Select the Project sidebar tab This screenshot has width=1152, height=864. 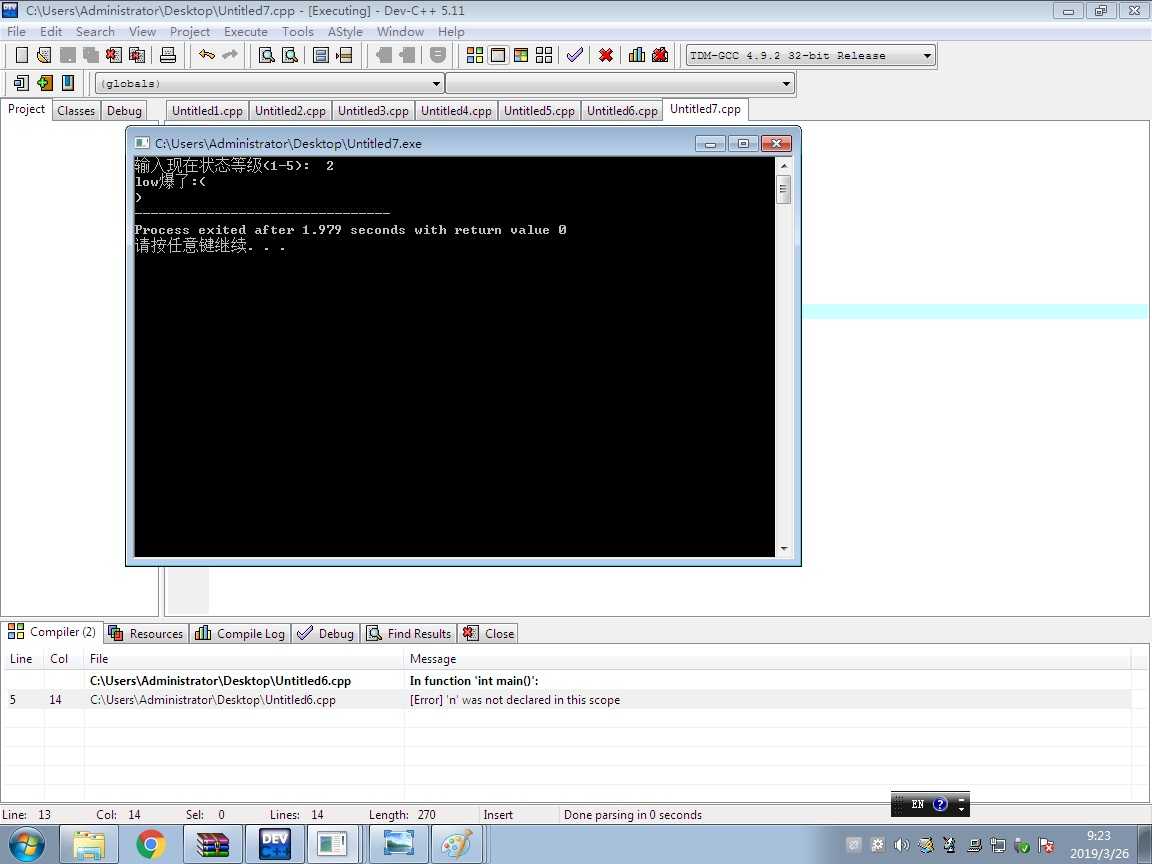tap(26, 109)
